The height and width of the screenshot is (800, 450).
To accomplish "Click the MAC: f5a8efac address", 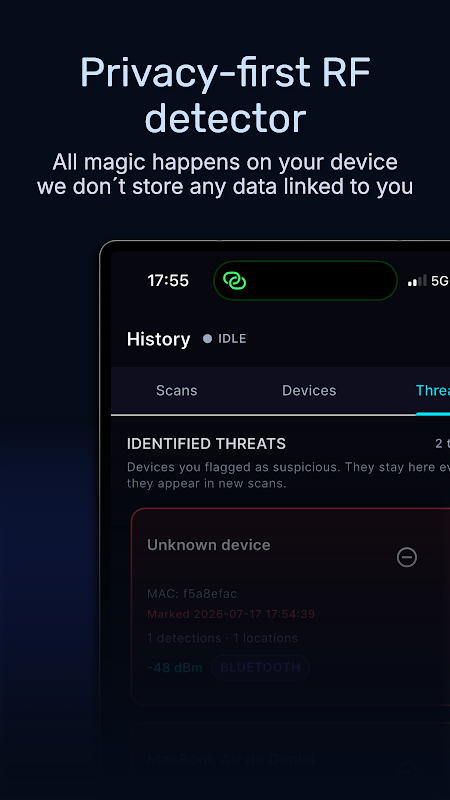I will click(x=192, y=593).
